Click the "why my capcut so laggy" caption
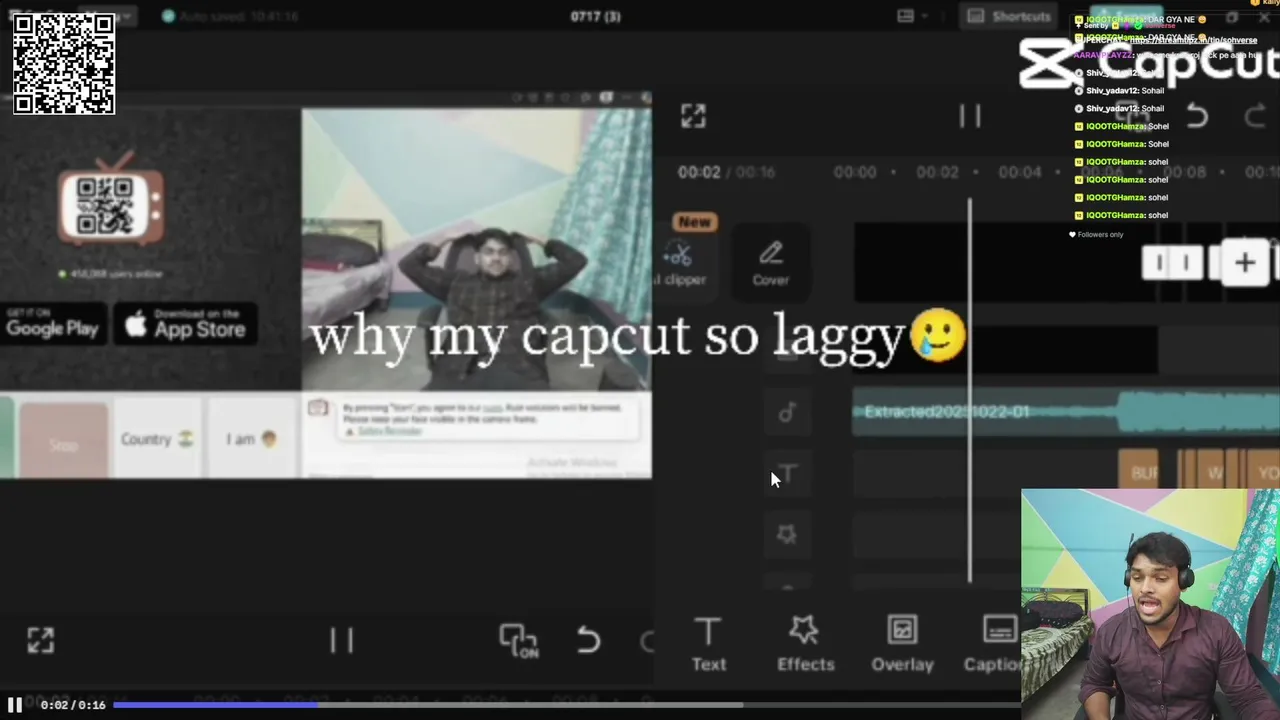The width and height of the screenshot is (1280, 720). 638,336
